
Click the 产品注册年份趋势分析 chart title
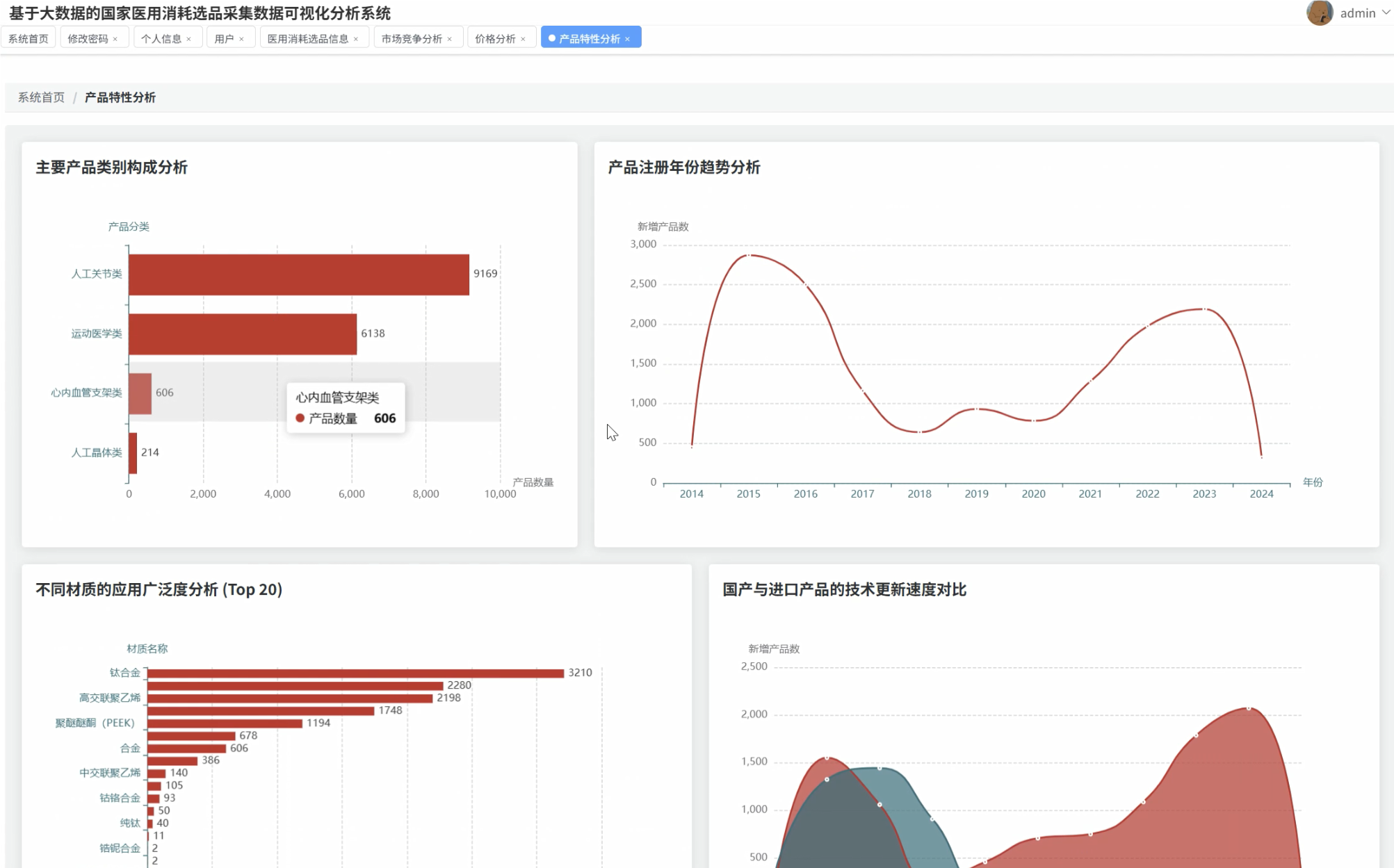click(x=684, y=167)
